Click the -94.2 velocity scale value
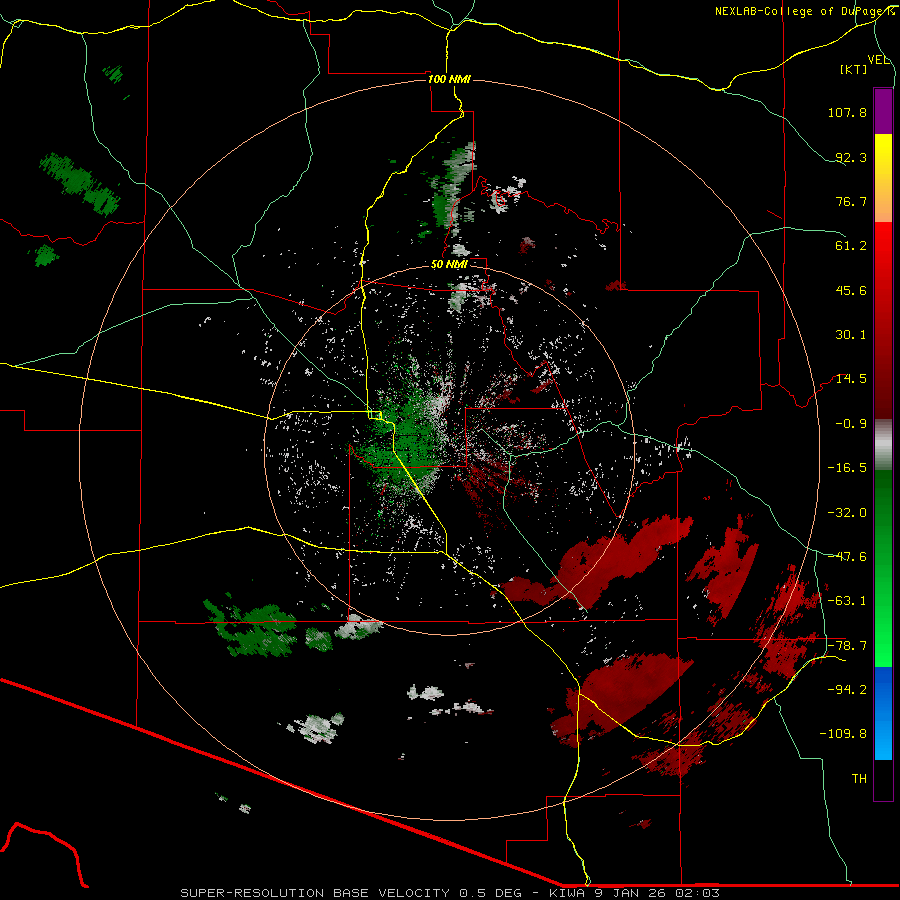 coord(847,690)
